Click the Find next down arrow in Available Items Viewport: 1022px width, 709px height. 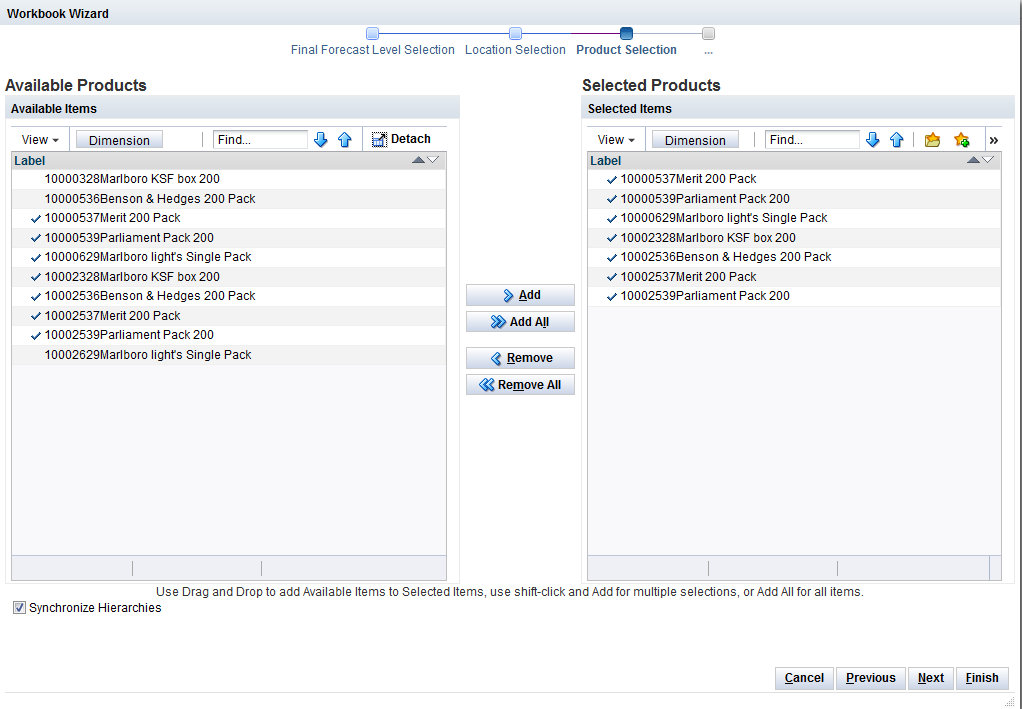pyautogui.click(x=320, y=139)
